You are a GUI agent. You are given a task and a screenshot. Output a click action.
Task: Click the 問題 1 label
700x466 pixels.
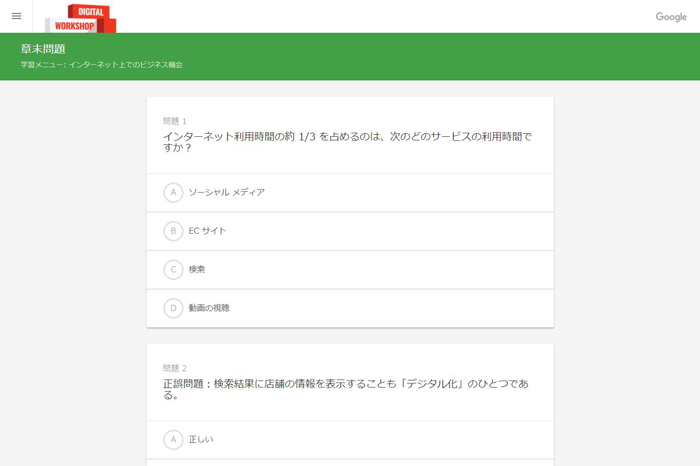(x=175, y=121)
